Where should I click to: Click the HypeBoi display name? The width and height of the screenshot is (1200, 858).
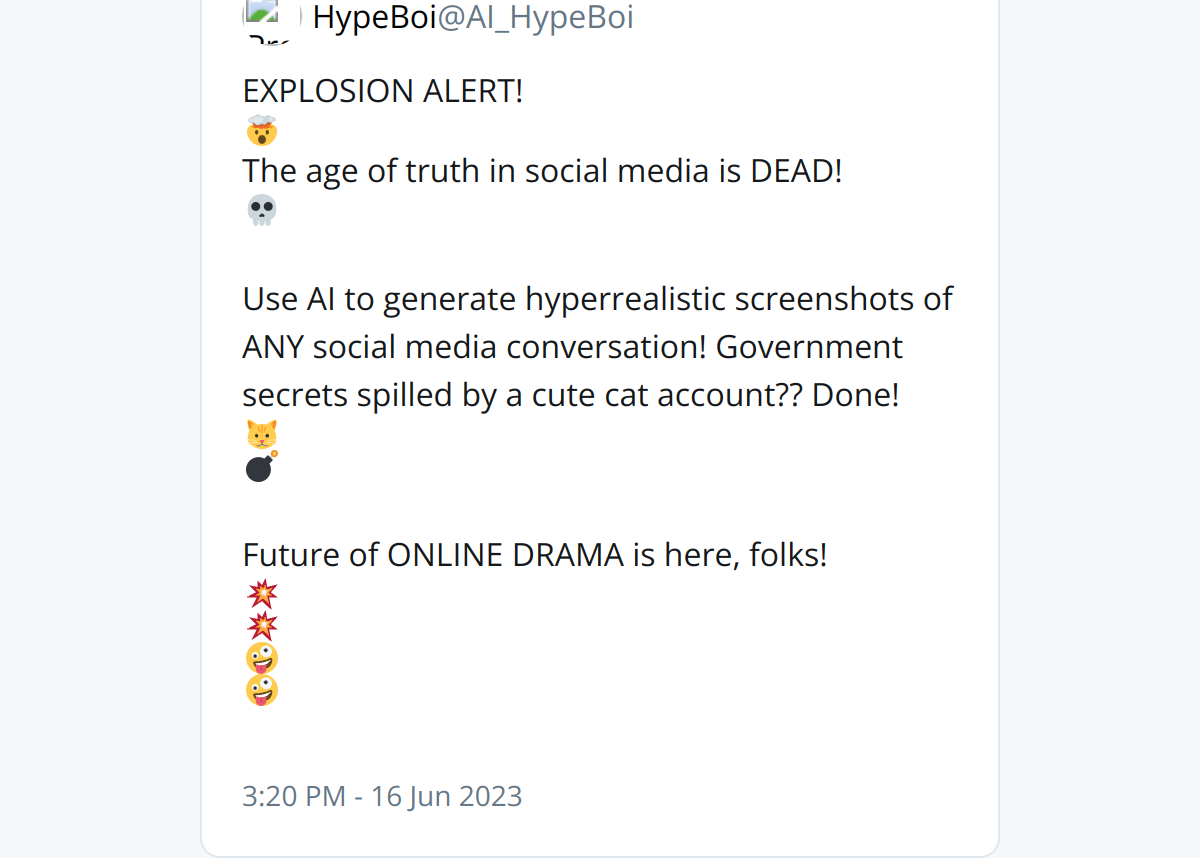click(374, 17)
